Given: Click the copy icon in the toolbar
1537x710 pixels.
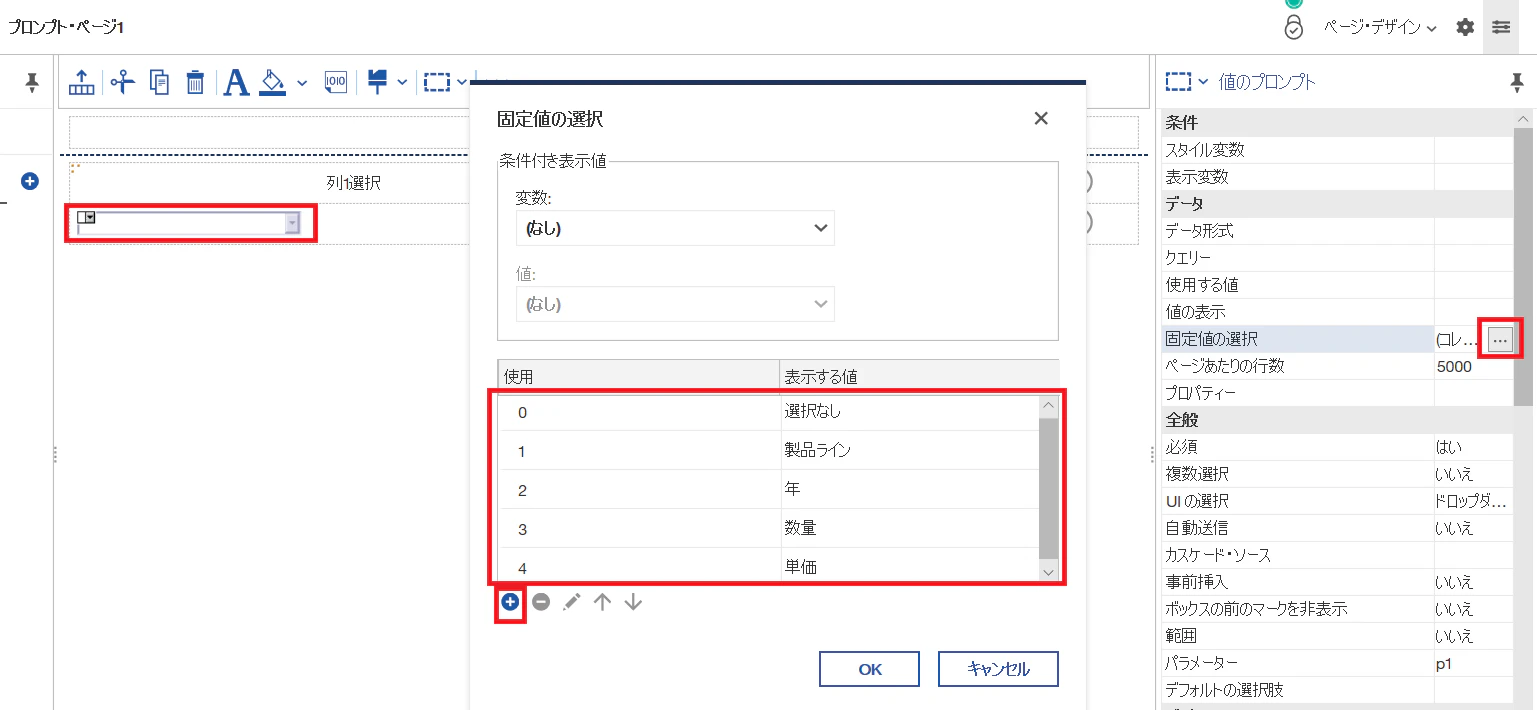Looking at the screenshot, I should [159, 82].
